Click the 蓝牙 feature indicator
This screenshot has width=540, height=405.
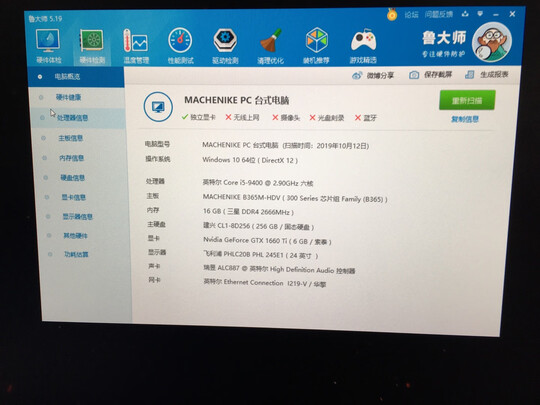click(366, 118)
